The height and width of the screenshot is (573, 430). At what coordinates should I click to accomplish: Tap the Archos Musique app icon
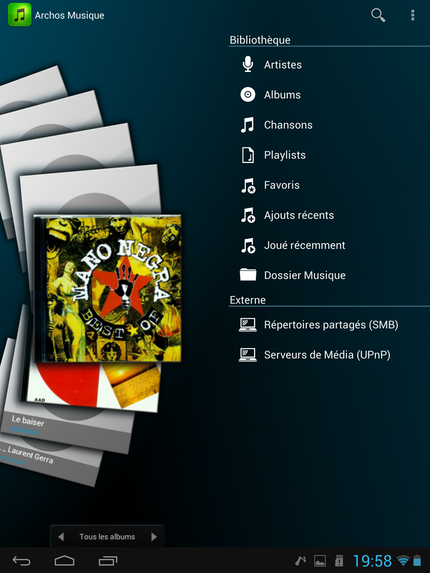pos(19,15)
